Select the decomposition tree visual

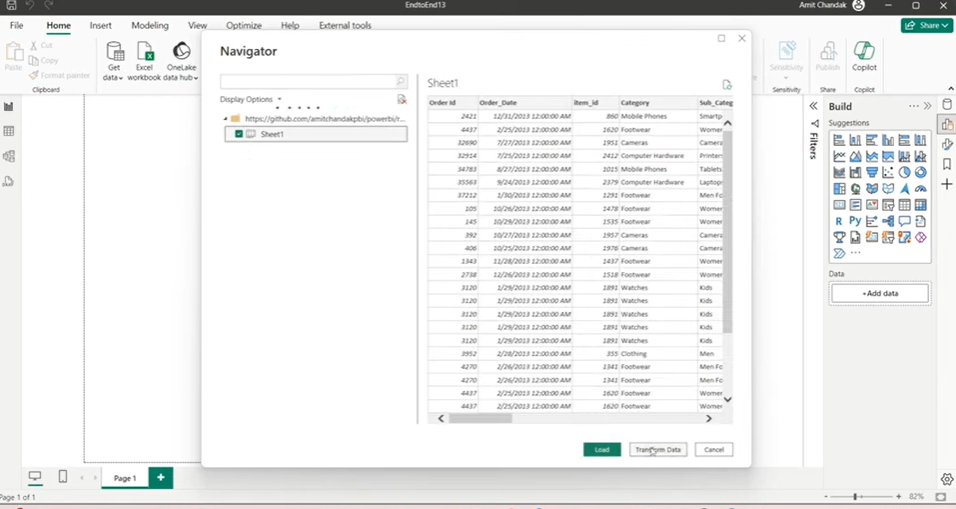coord(888,221)
